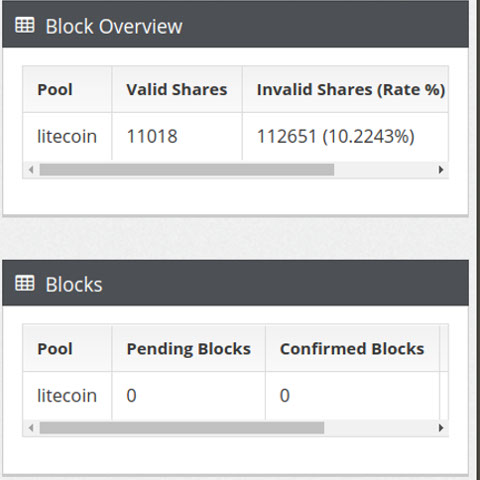Click the Pool header in Blocks table
The width and height of the screenshot is (480, 480).
(x=55, y=349)
